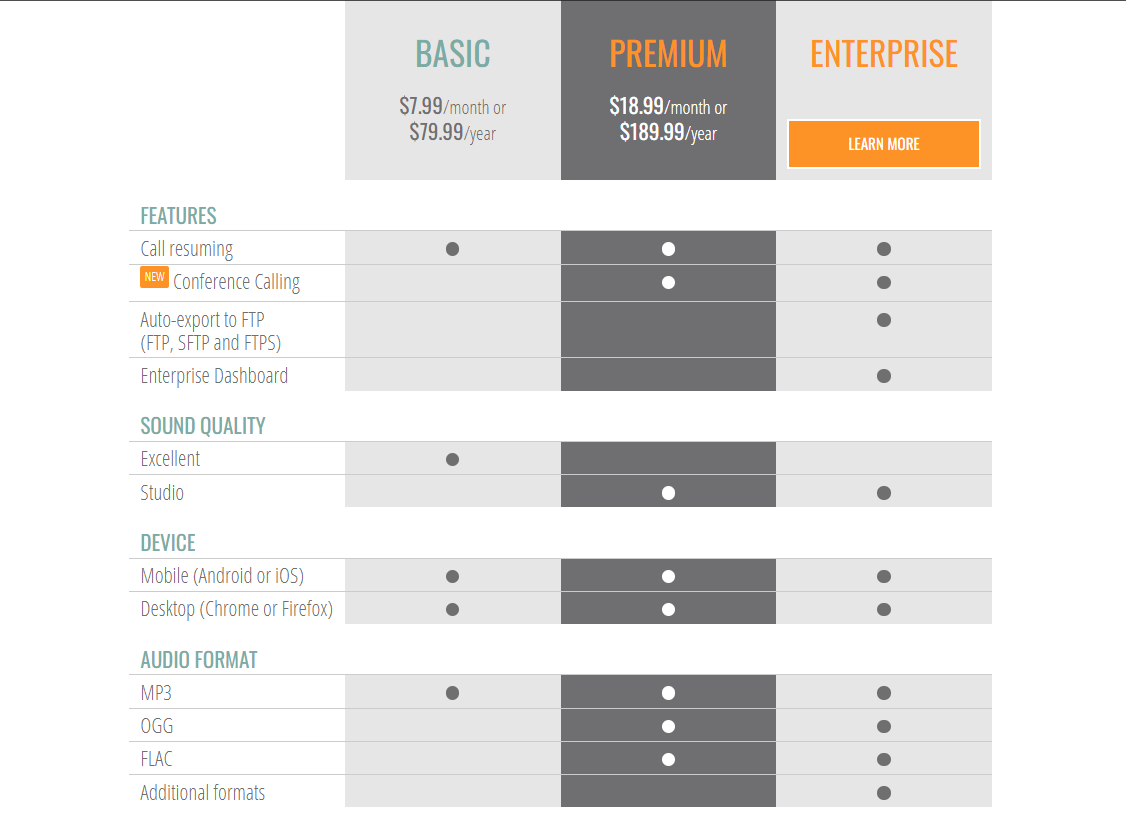Click the NEW badge beside Conference Calling
Screen dimensions: 1126x813
click(x=154, y=277)
